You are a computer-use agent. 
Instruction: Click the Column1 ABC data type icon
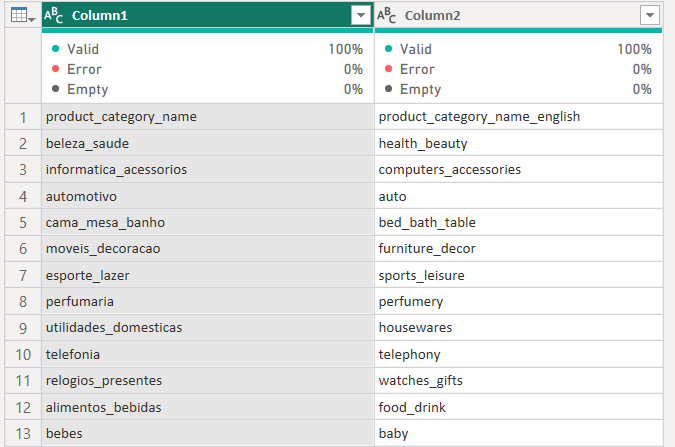(53, 16)
